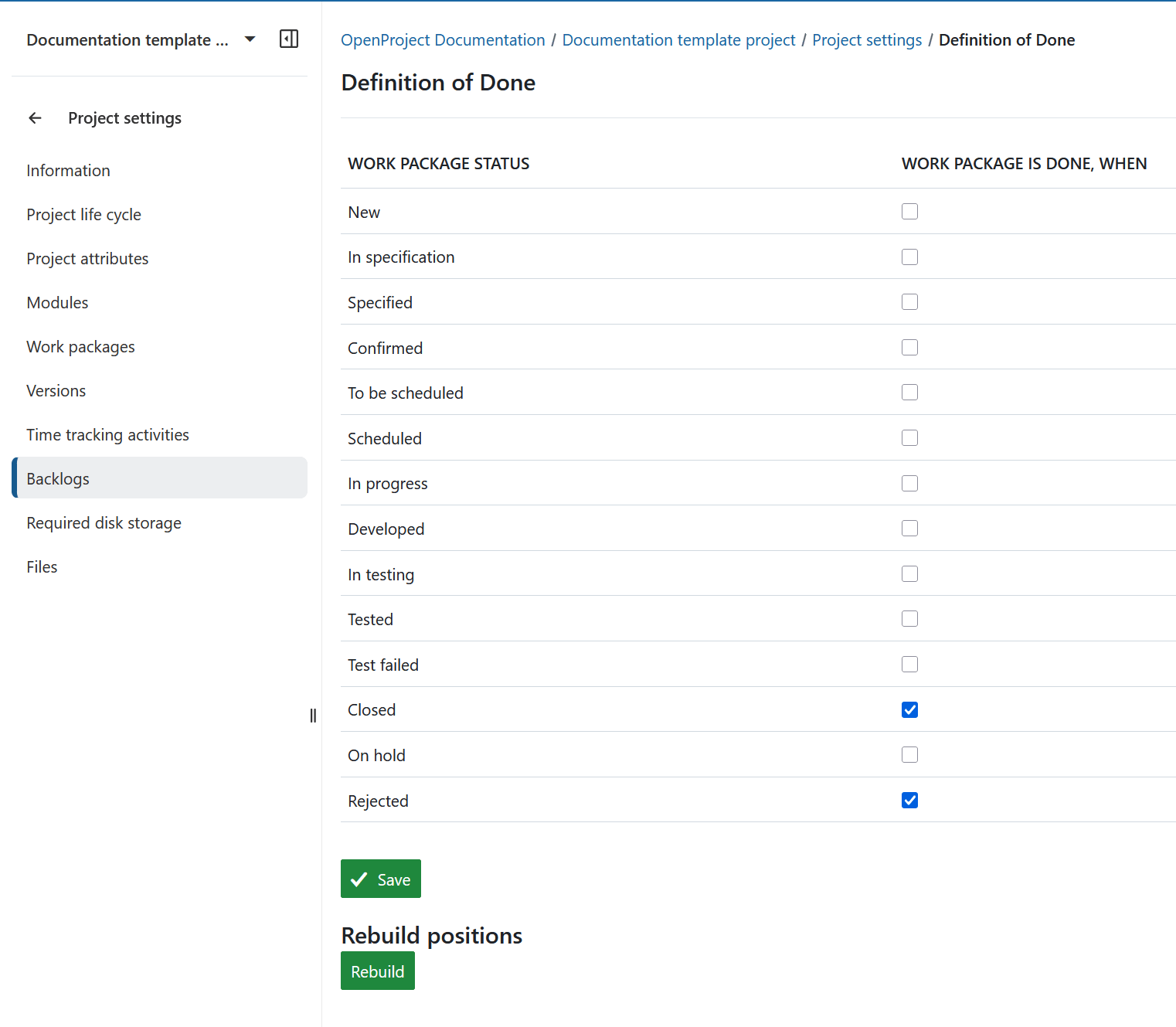Viewport: 1176px width, 1027px height.
Task: Switch to Work packages settings
Action: pyautogui.click(x=80, y=346)
